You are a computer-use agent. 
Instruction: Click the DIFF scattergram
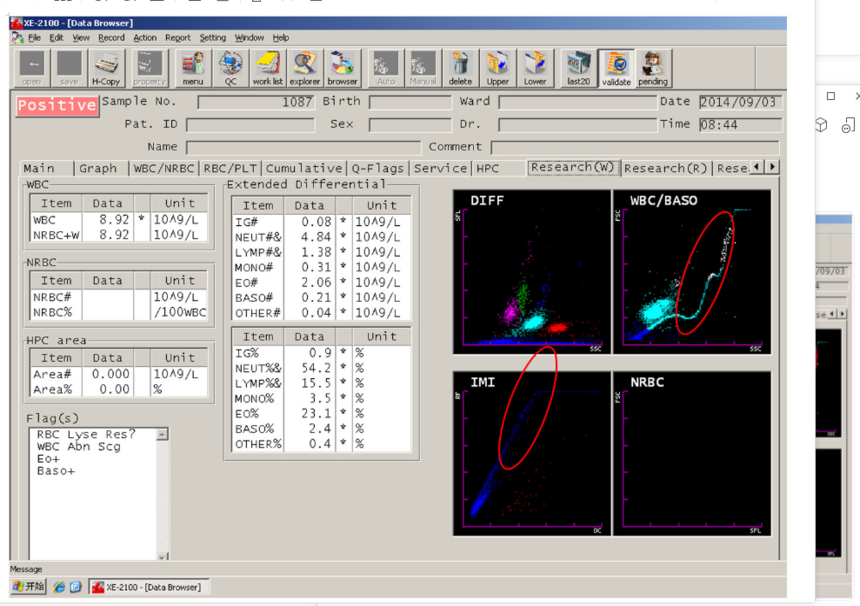(x=531, y=272)
